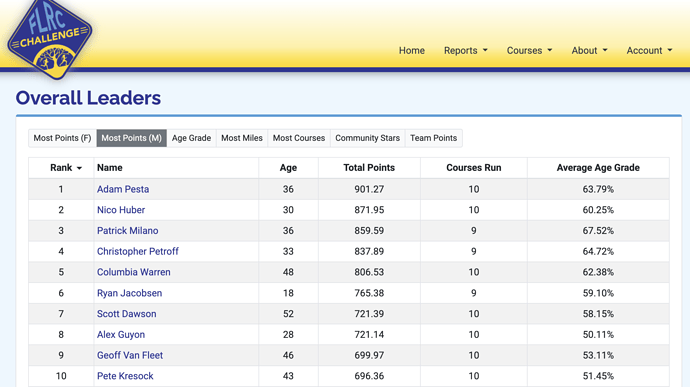This screenshot has width=690, height=387.
Task: Open Patrick Milano's profile link
Action: point(128,231)
